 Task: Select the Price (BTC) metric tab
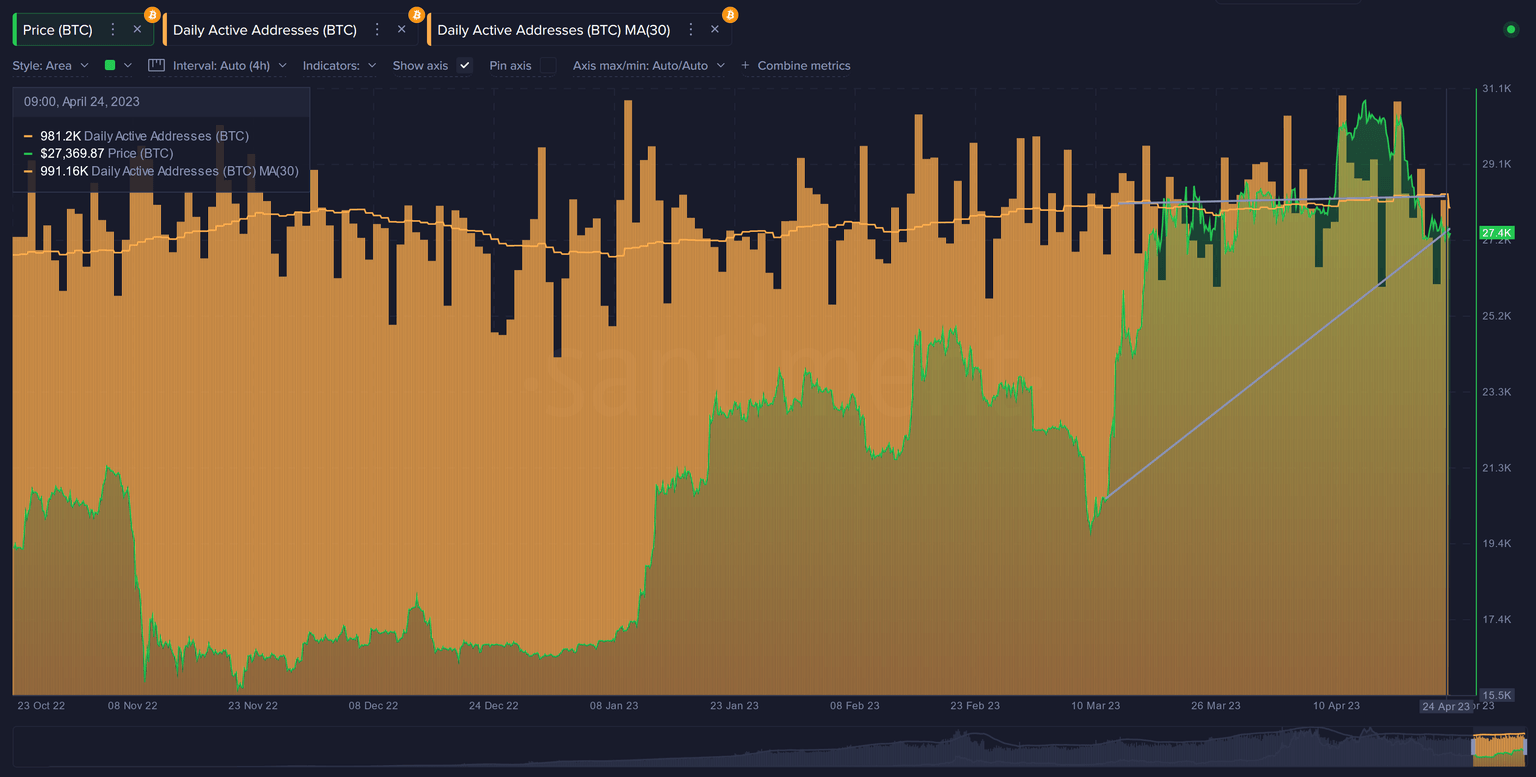pyautogui.click(x=55, y=29)
